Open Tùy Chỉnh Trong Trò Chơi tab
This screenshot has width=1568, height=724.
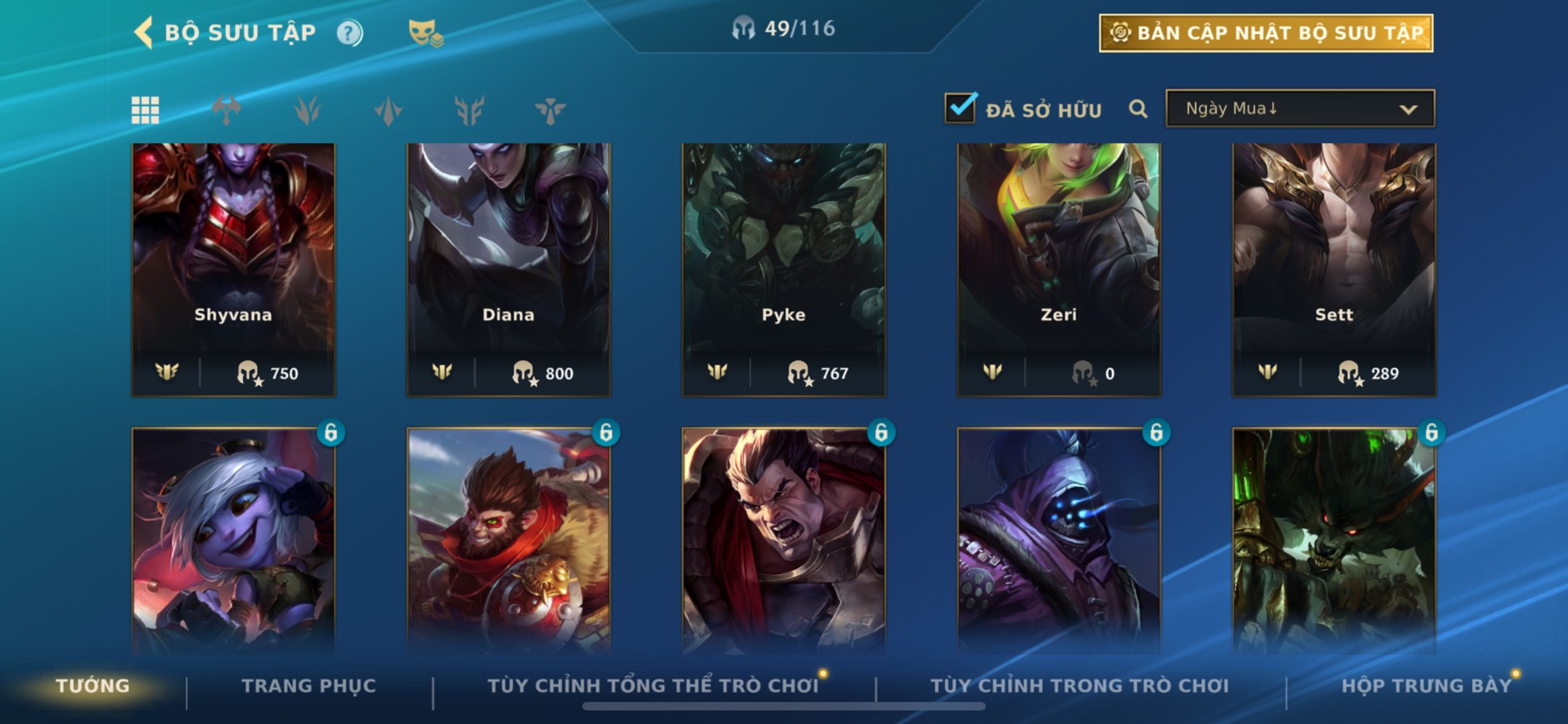(1079, 686)
